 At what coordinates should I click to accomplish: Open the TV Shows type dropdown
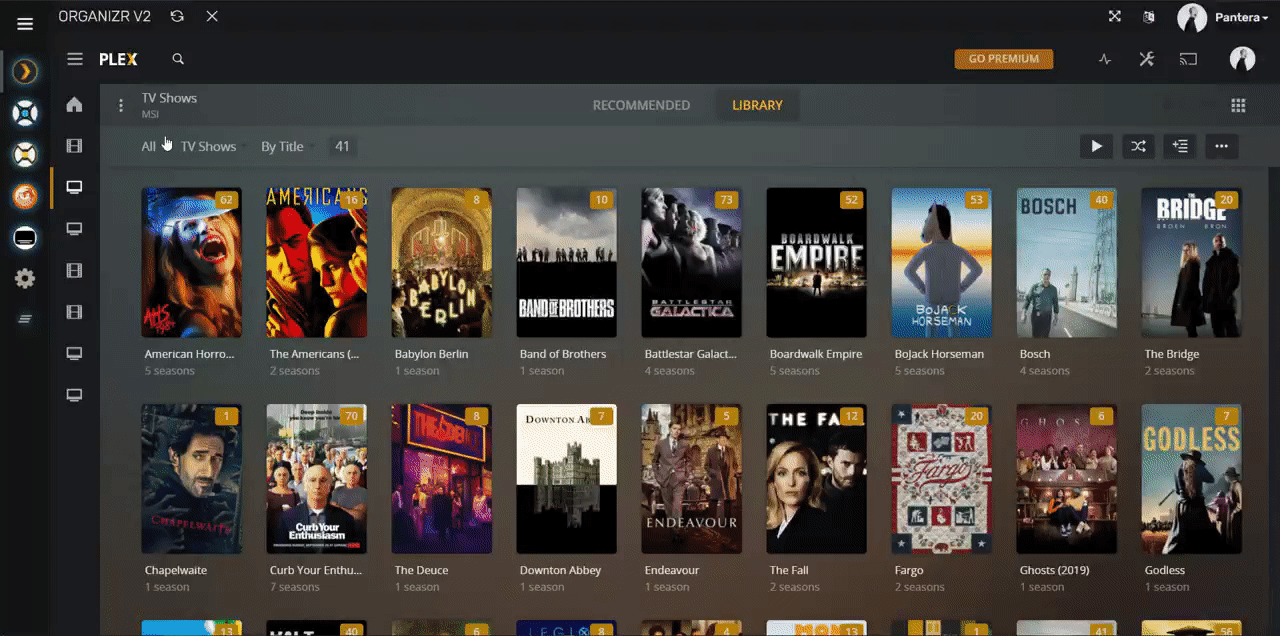coord(212,146)
